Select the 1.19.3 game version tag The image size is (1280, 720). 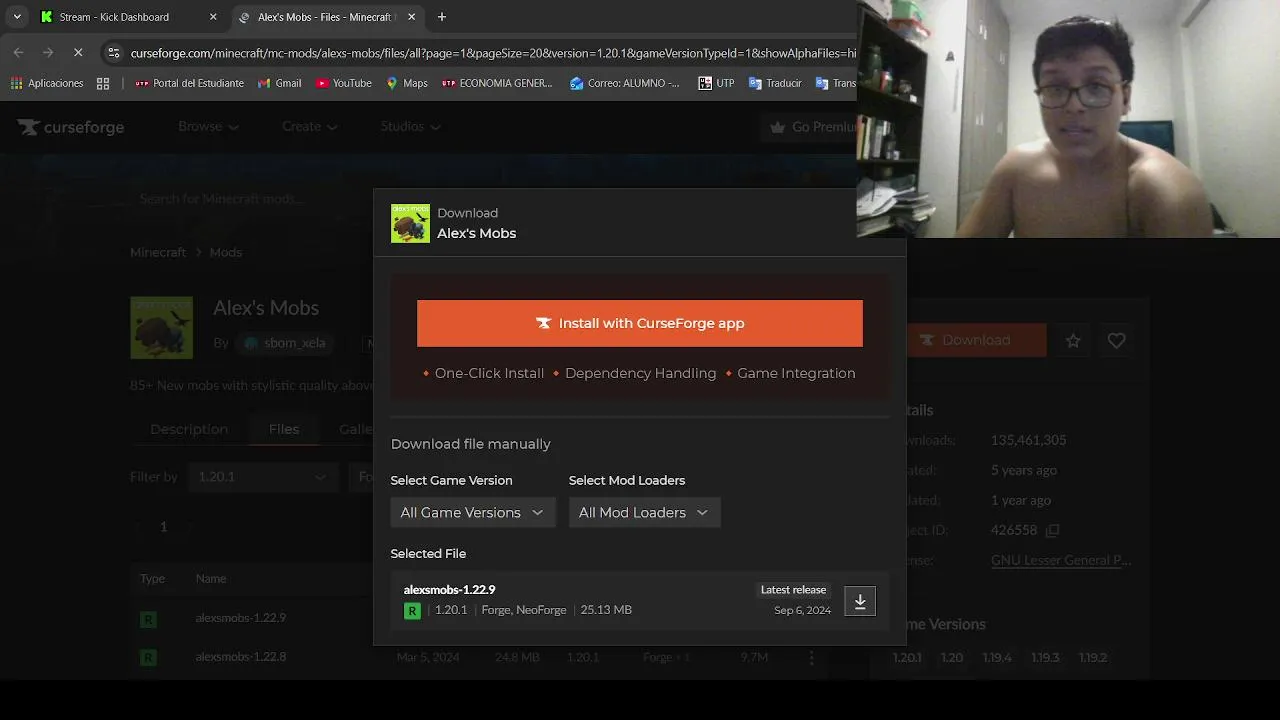coord(1045,657)
